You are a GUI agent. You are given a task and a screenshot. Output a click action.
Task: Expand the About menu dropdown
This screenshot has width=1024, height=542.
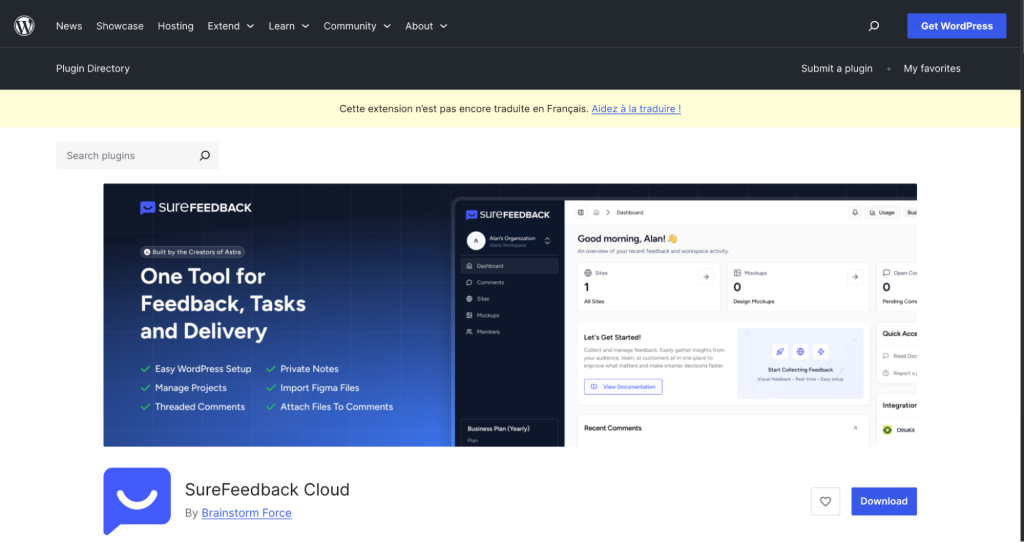[426, 26]
